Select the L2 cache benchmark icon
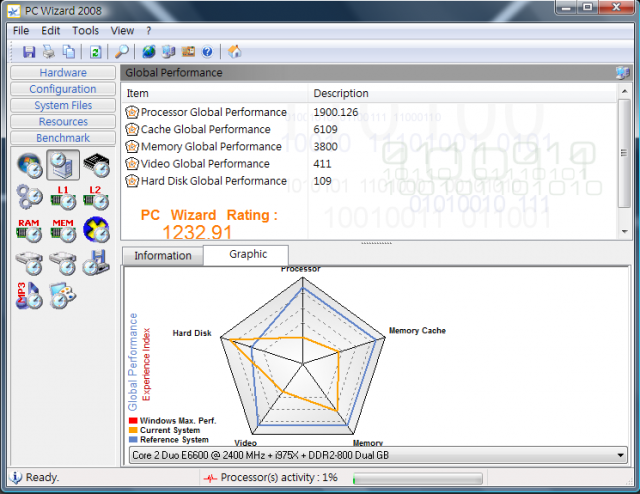This screenshot has width=640, height=494. point(96,198)
